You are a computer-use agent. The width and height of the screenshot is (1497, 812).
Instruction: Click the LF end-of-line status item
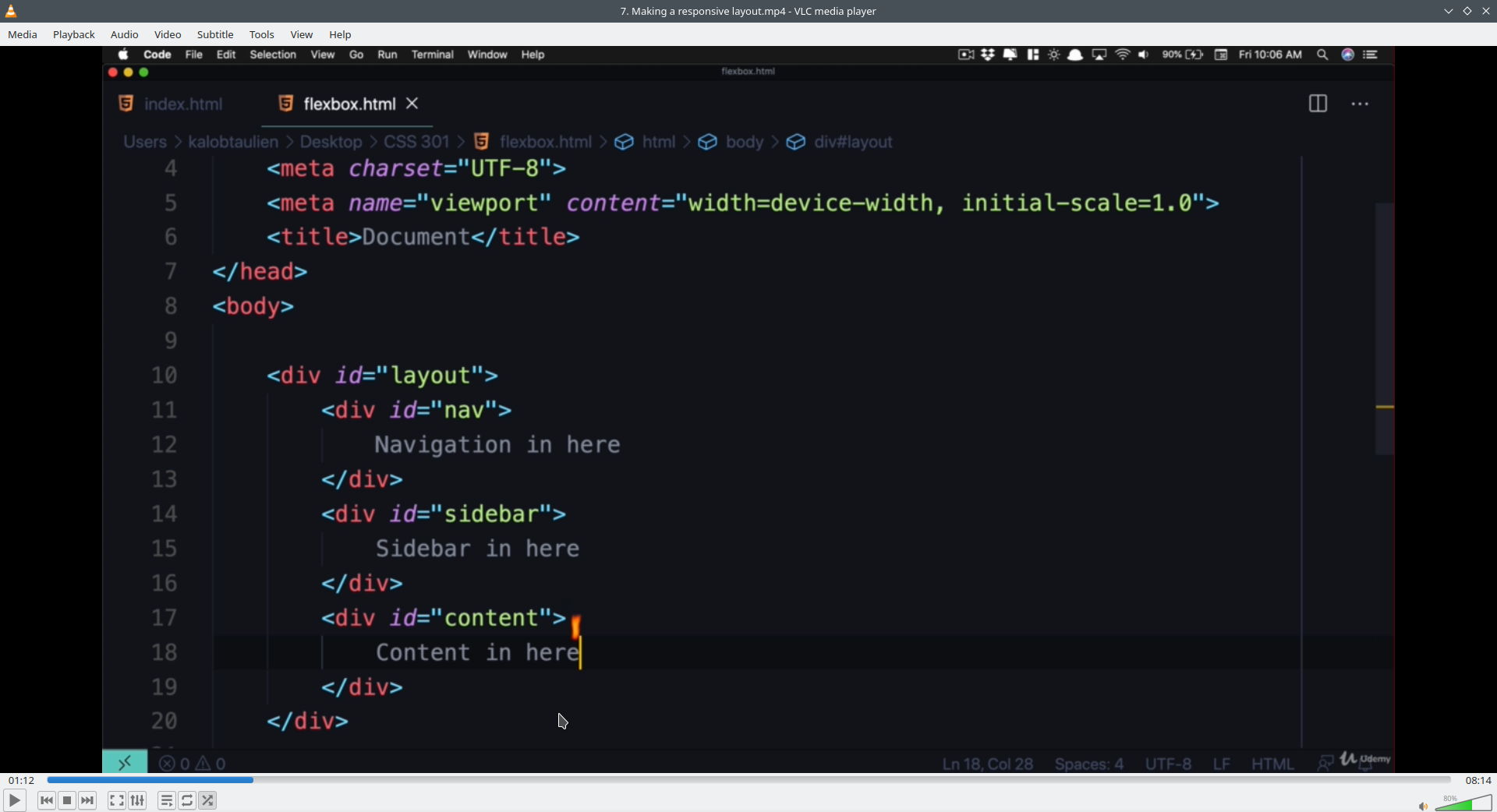click(x=1222, y=764)
